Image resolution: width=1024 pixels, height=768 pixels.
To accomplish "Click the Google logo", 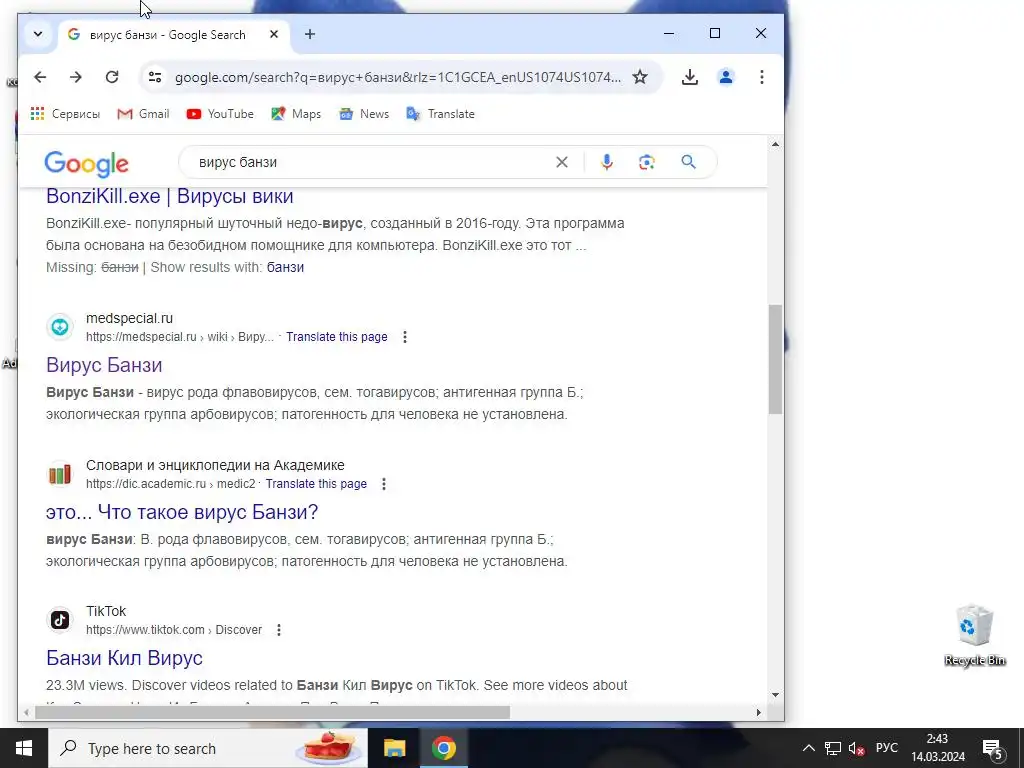I will pyautogui.click(x=86, y=163).
